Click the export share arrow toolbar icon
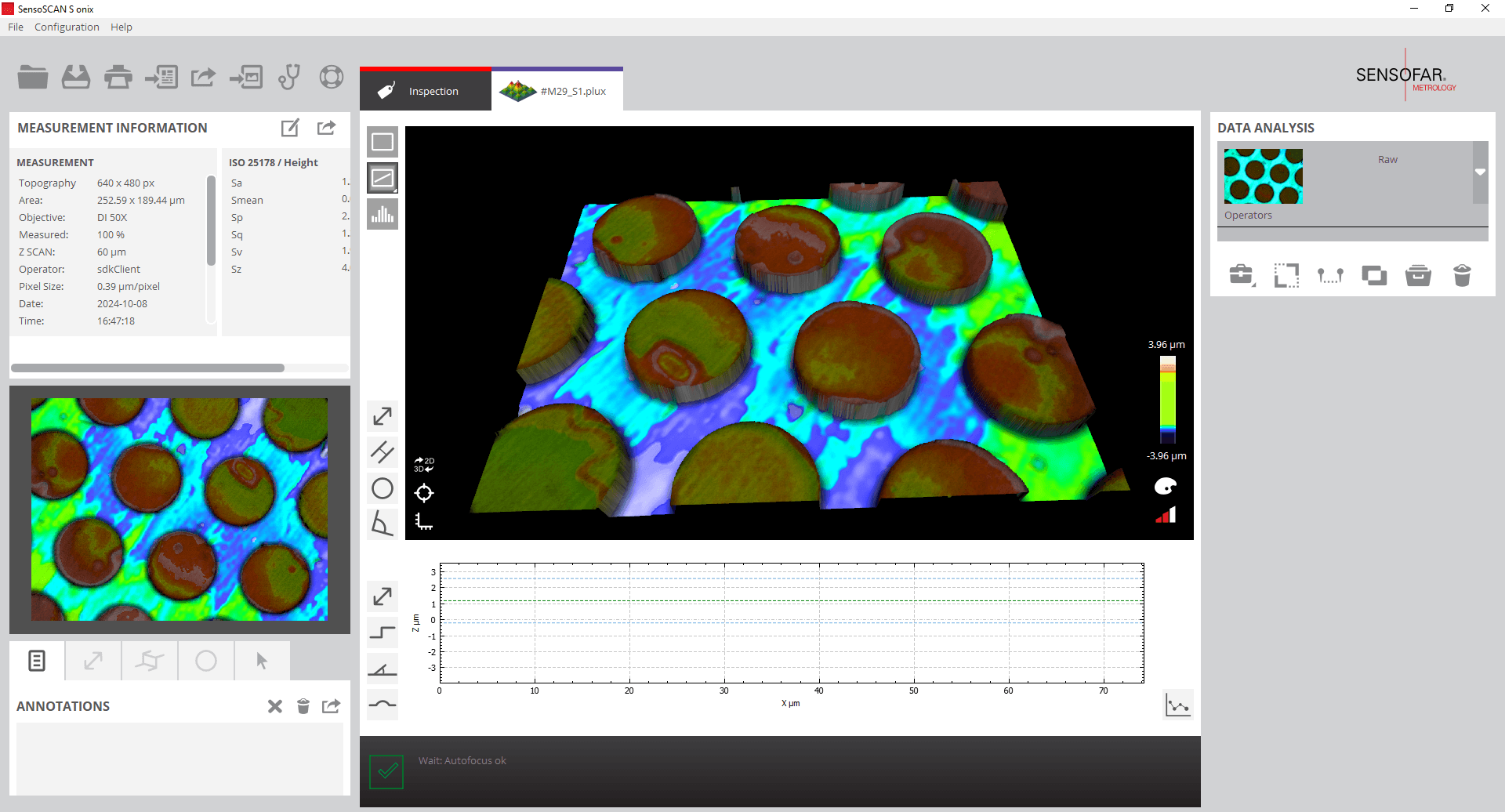Screen dimensions: 1505x812 [x=203, y=77]
